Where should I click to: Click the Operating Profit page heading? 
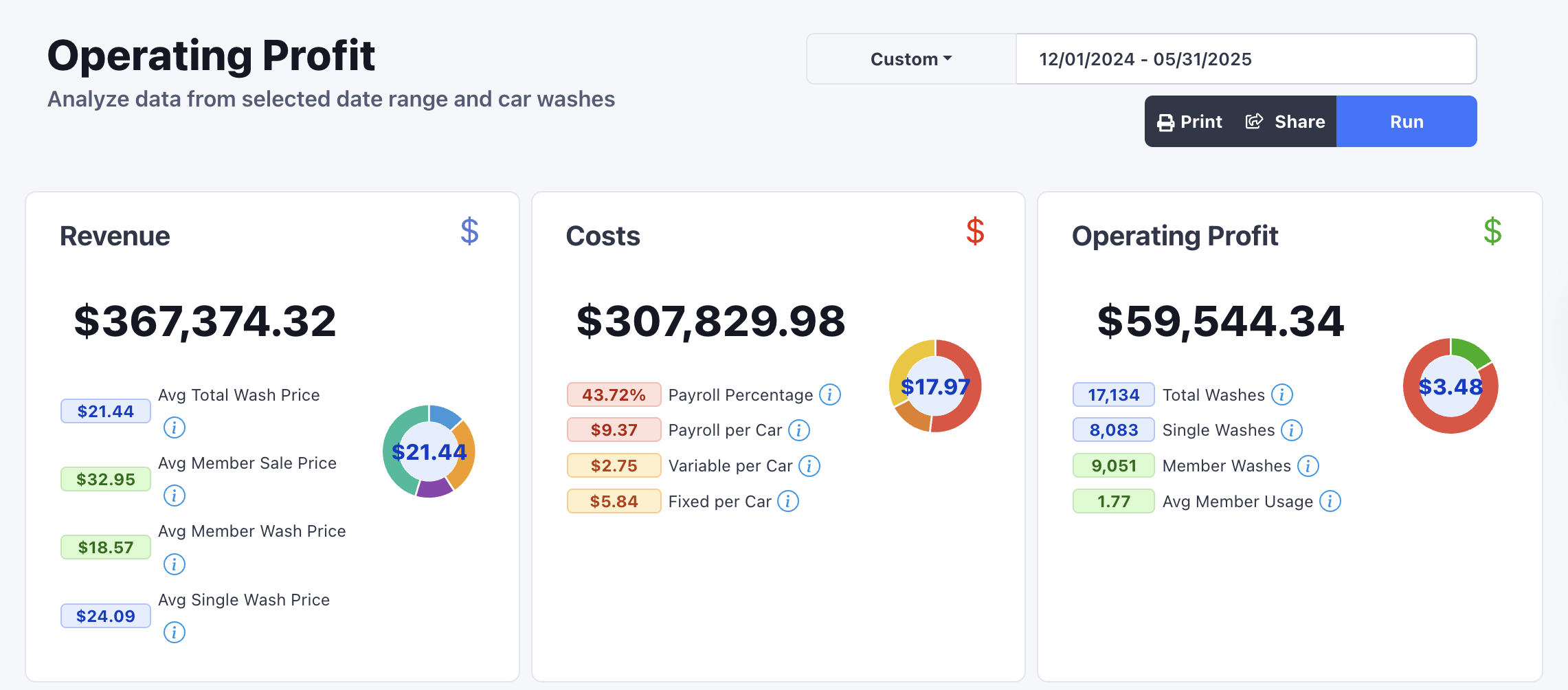tap(212, 56)
